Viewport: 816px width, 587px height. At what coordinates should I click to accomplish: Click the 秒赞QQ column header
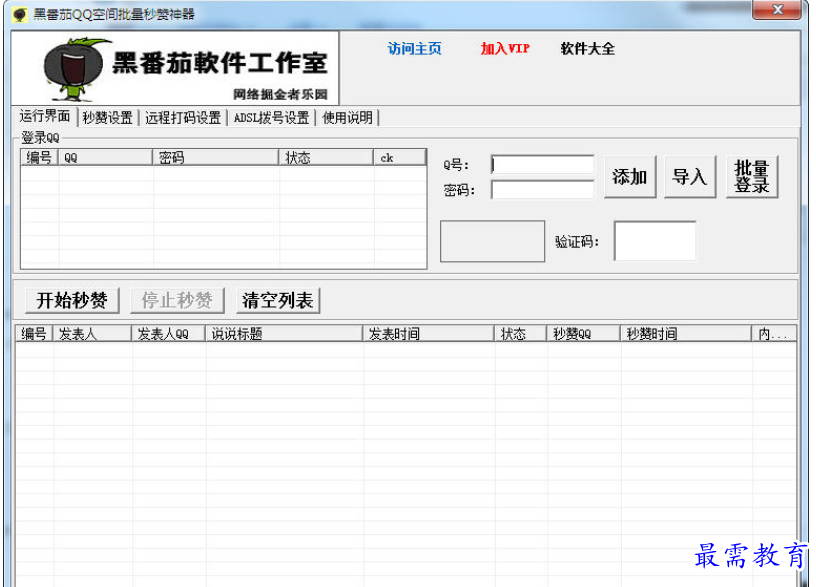[x=583, y=333]
